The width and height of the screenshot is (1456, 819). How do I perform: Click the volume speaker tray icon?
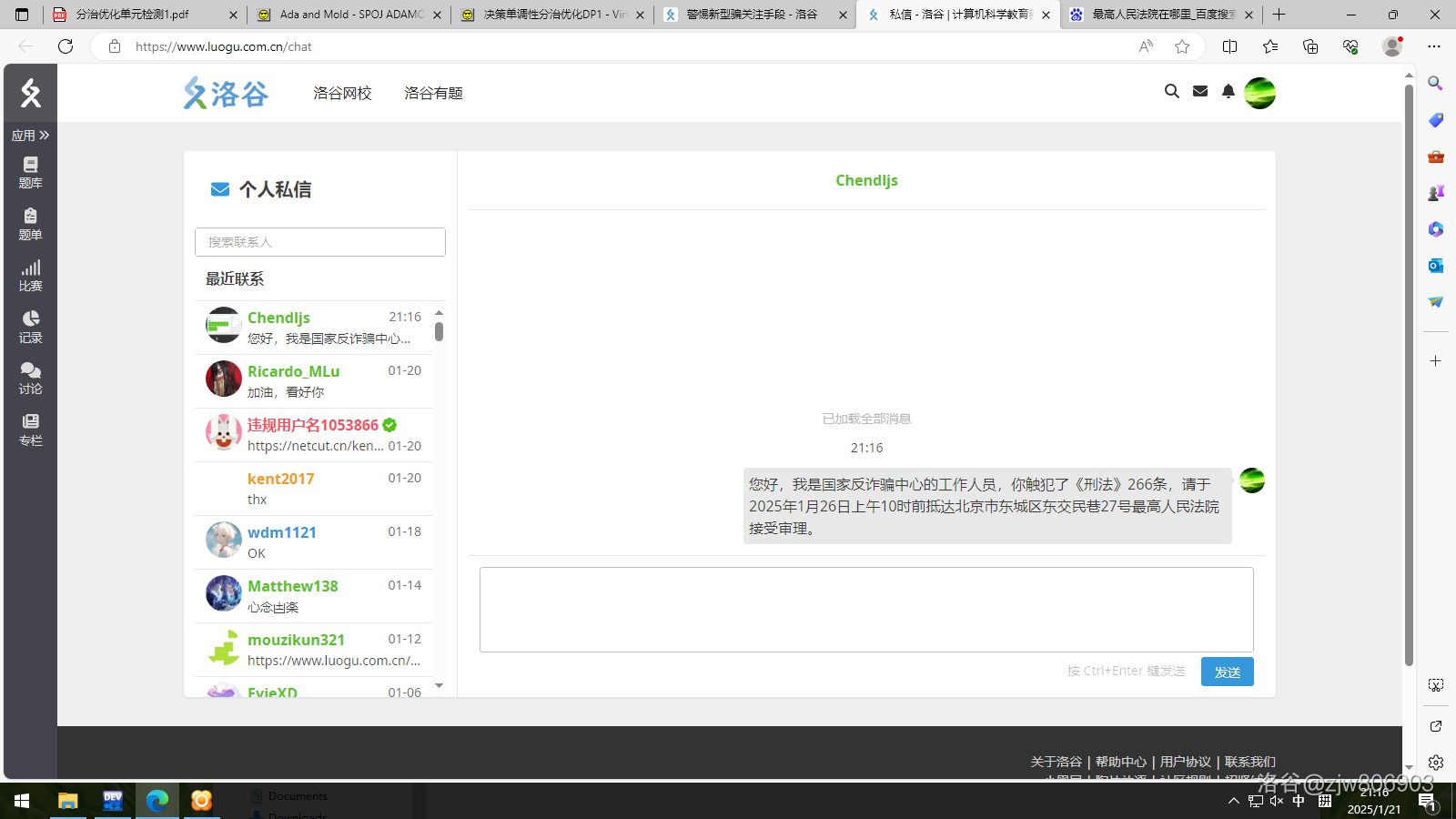pos(1277,801)
